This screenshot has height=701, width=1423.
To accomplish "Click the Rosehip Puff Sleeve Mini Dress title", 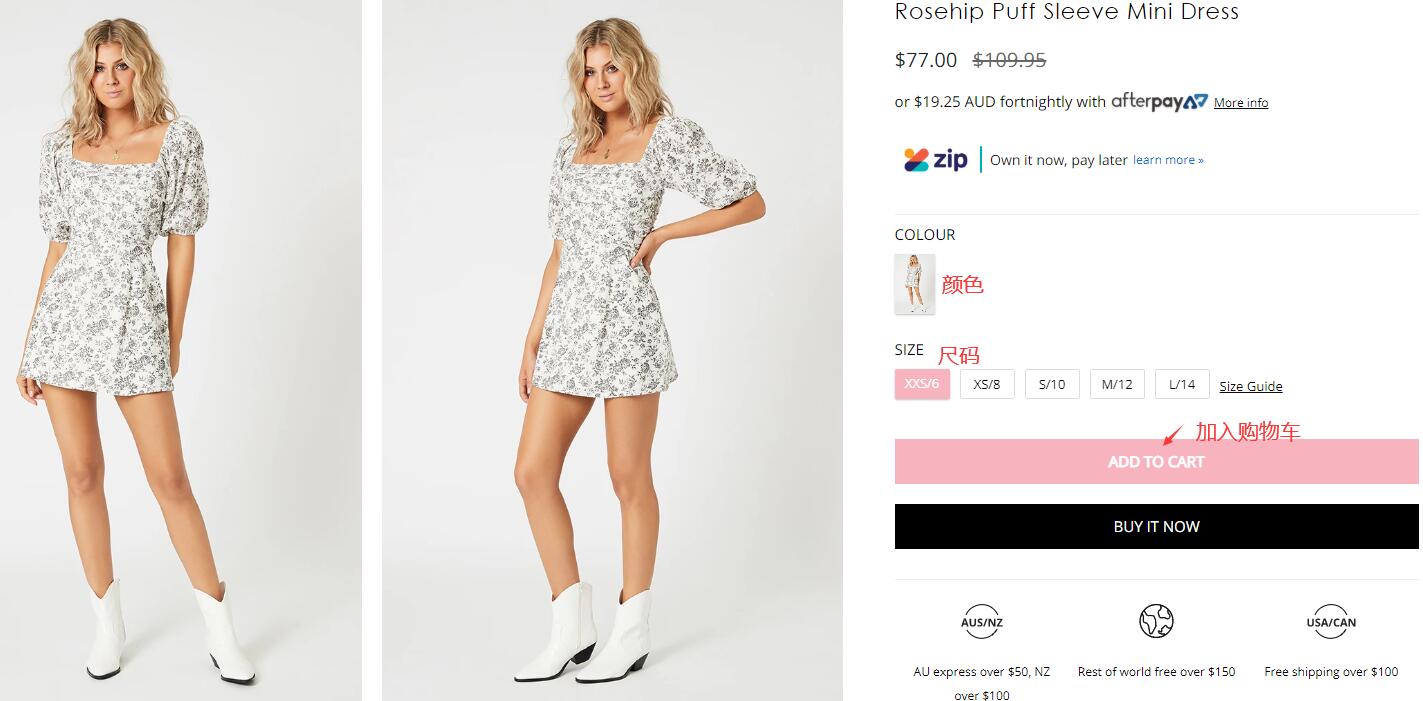I will (x=1066, y=12).
